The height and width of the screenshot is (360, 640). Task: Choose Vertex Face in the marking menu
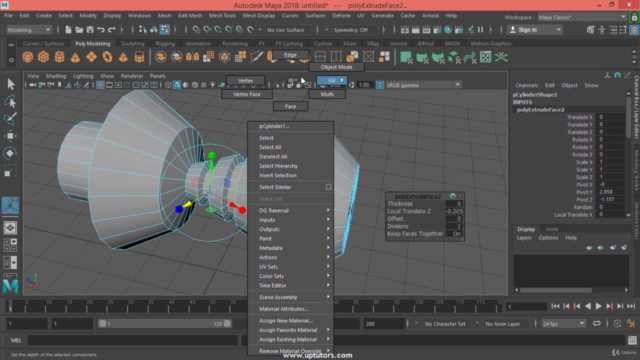247,94
